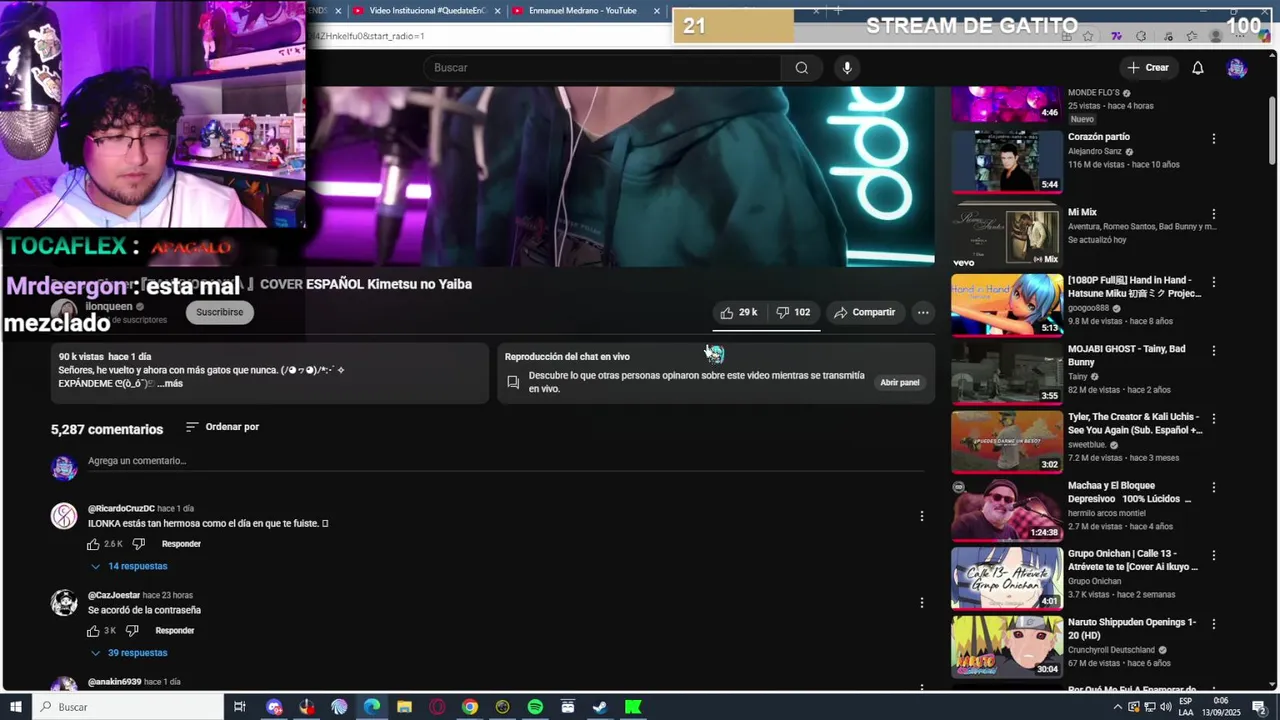Open options for Machaa y El Bloqueo Depresivo

[x=1214, y=488]
